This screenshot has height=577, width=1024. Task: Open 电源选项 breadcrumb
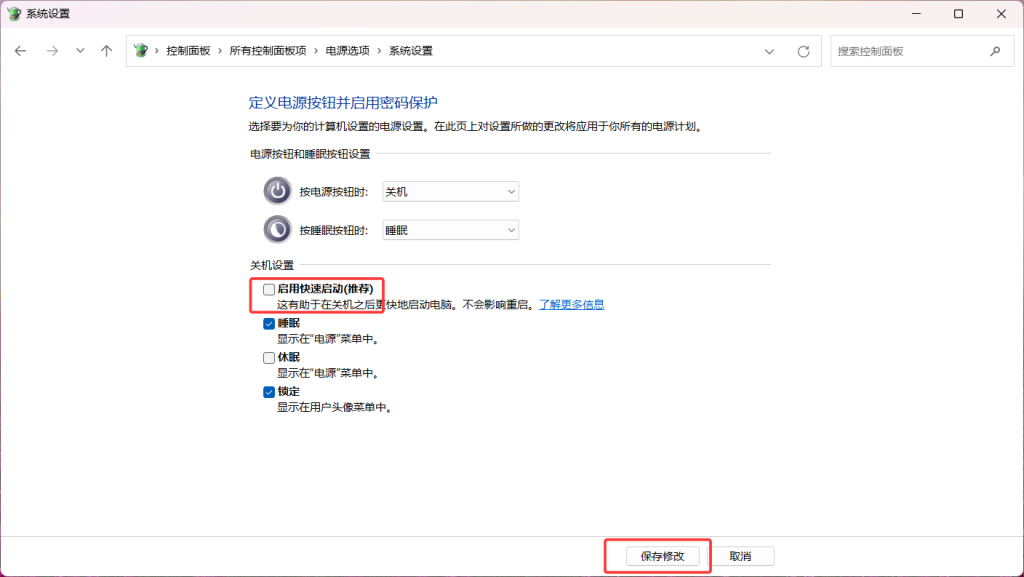pyautogui.click(x=347, y=51)
